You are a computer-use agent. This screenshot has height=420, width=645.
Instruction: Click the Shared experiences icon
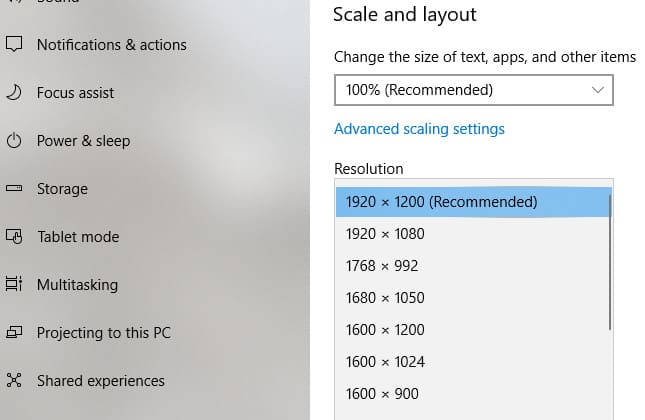point(14,380)
